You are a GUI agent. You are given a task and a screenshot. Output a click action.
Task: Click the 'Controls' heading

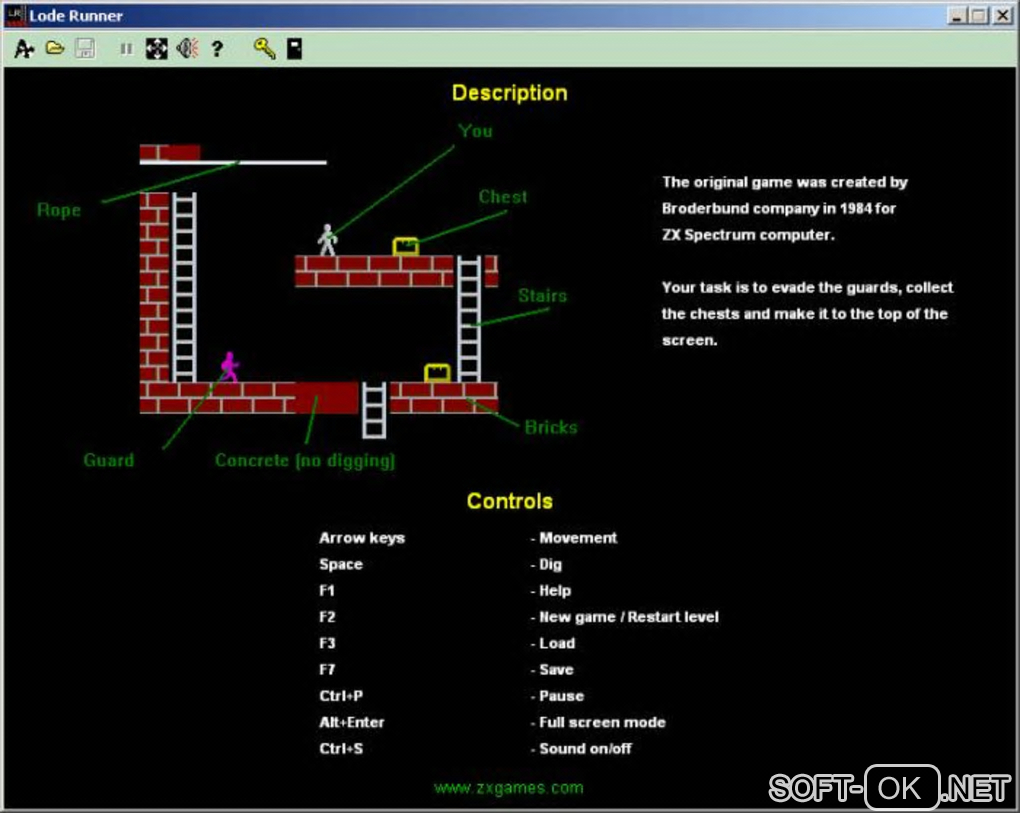tap(509, 501)
